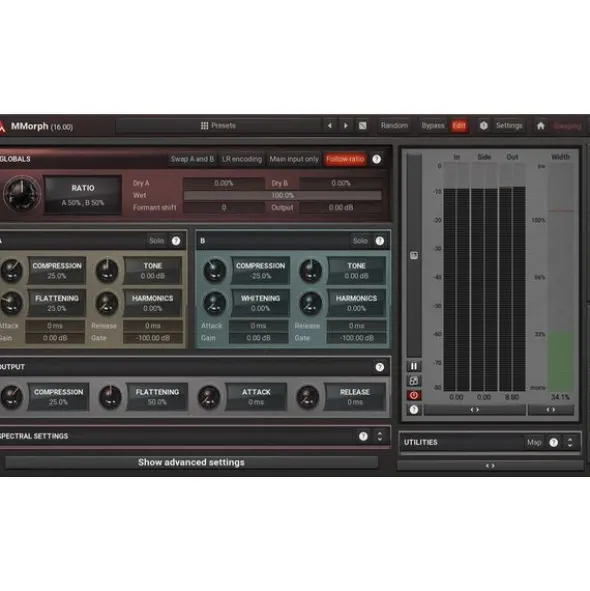The width and height of the screenshot is (590, 591).
Task: Click Output Flattening knob
Action: [x=110, y=397]
